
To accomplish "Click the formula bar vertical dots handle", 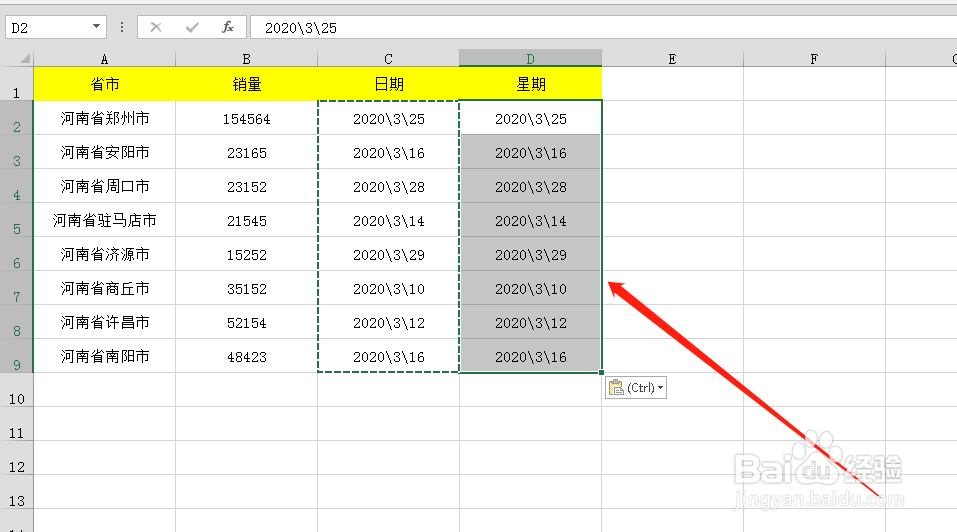I will [122, 27].
